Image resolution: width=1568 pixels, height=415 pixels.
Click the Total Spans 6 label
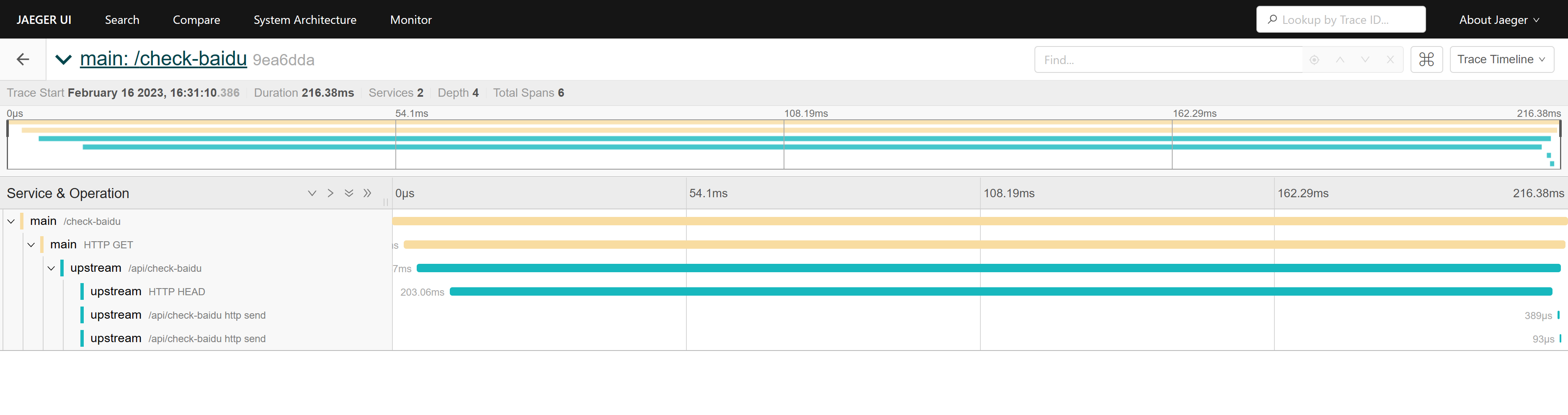(x=529, y=93)
